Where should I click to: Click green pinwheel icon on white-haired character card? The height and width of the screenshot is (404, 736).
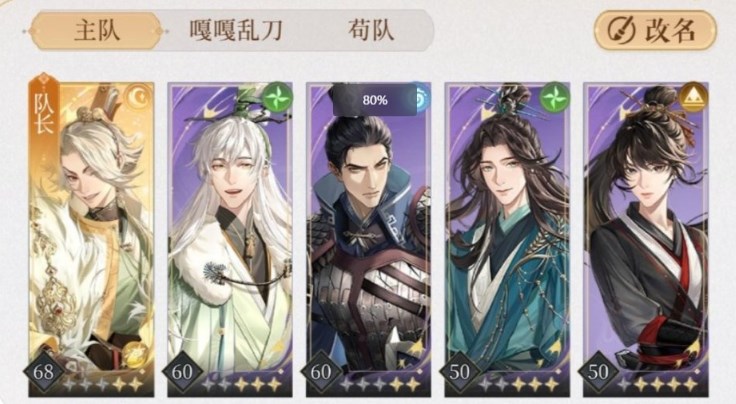pos(278,97)
